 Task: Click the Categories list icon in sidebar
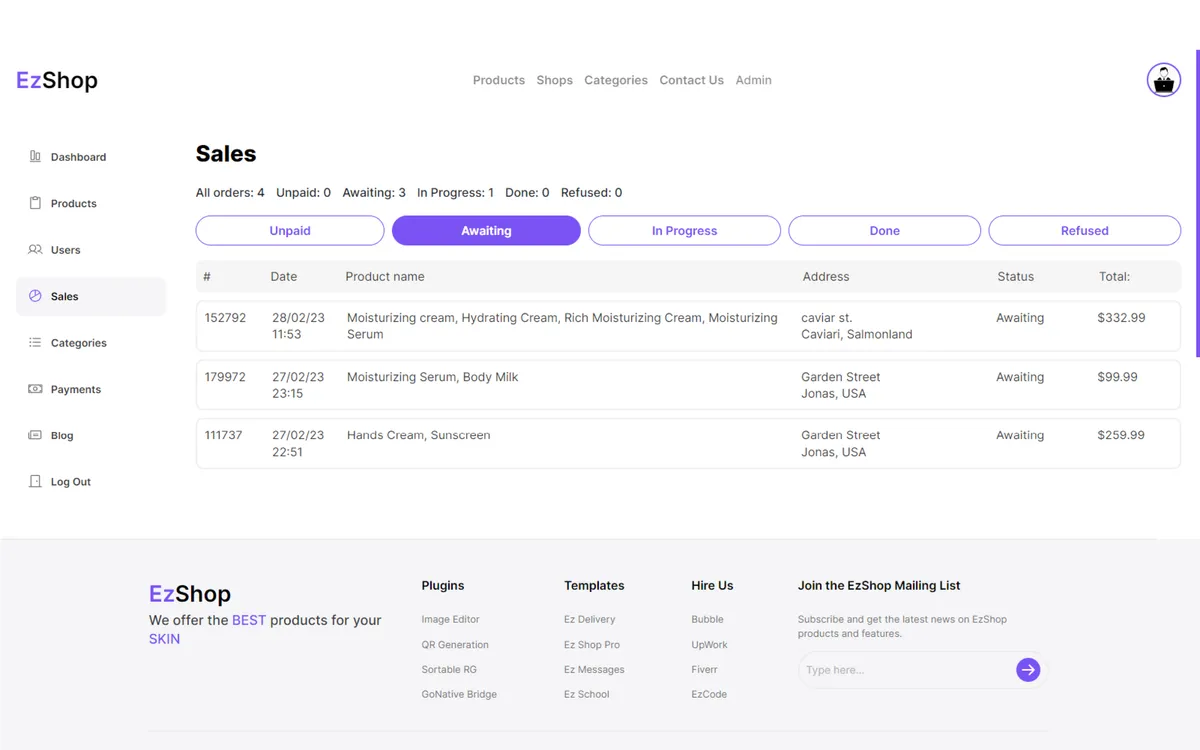(x=35, y=343)
